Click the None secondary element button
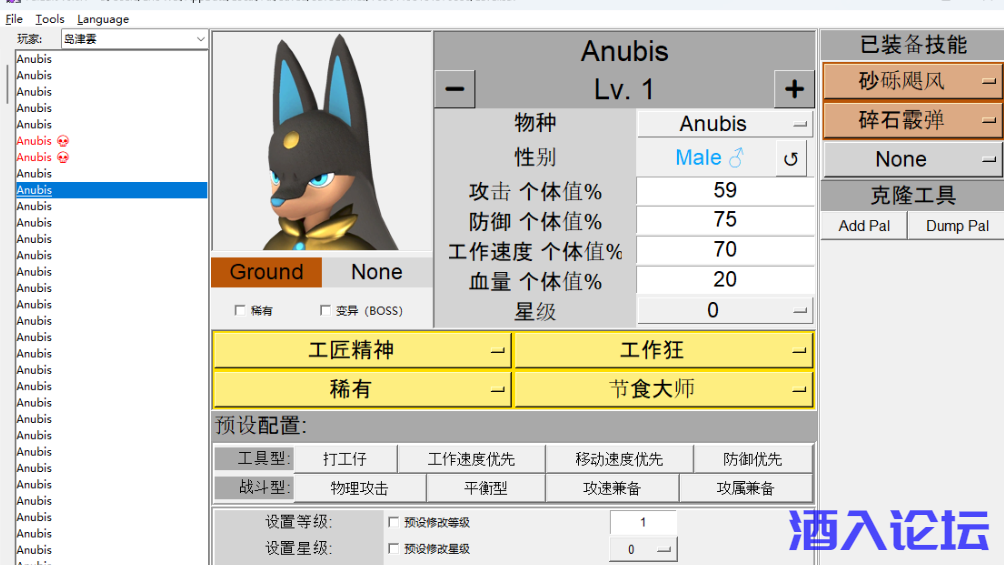This screenshot has height=565, width=1004. pos(377,272)
